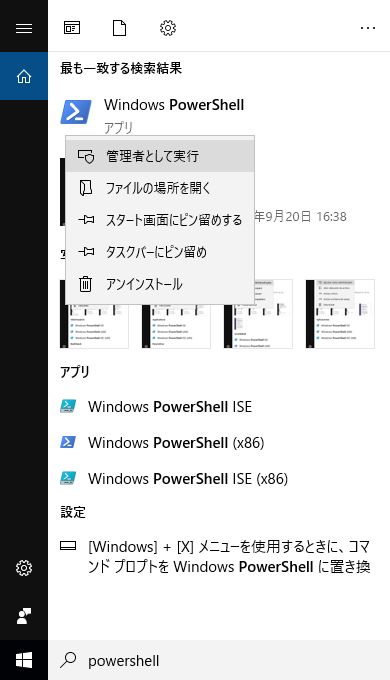Click the search box containing powershell
This screenshot has height=680, width=390.
(219, 660)
